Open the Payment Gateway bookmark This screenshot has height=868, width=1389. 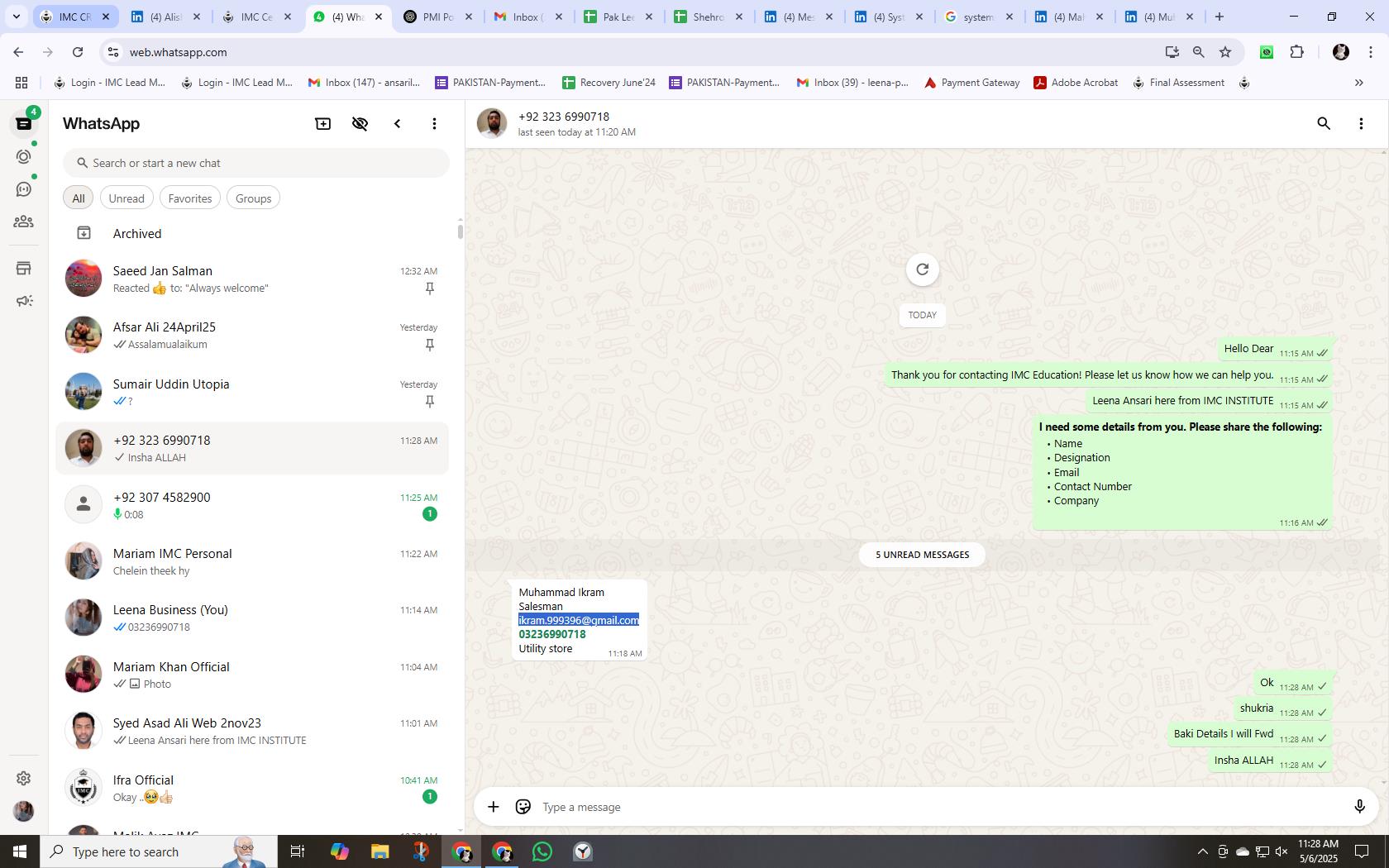[x=971, y=83]
